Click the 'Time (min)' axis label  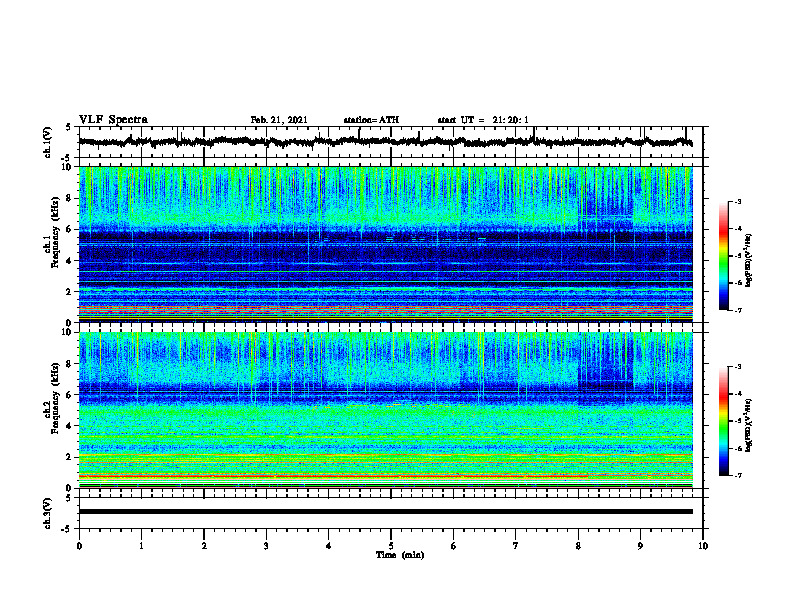[x=400, y=555]
